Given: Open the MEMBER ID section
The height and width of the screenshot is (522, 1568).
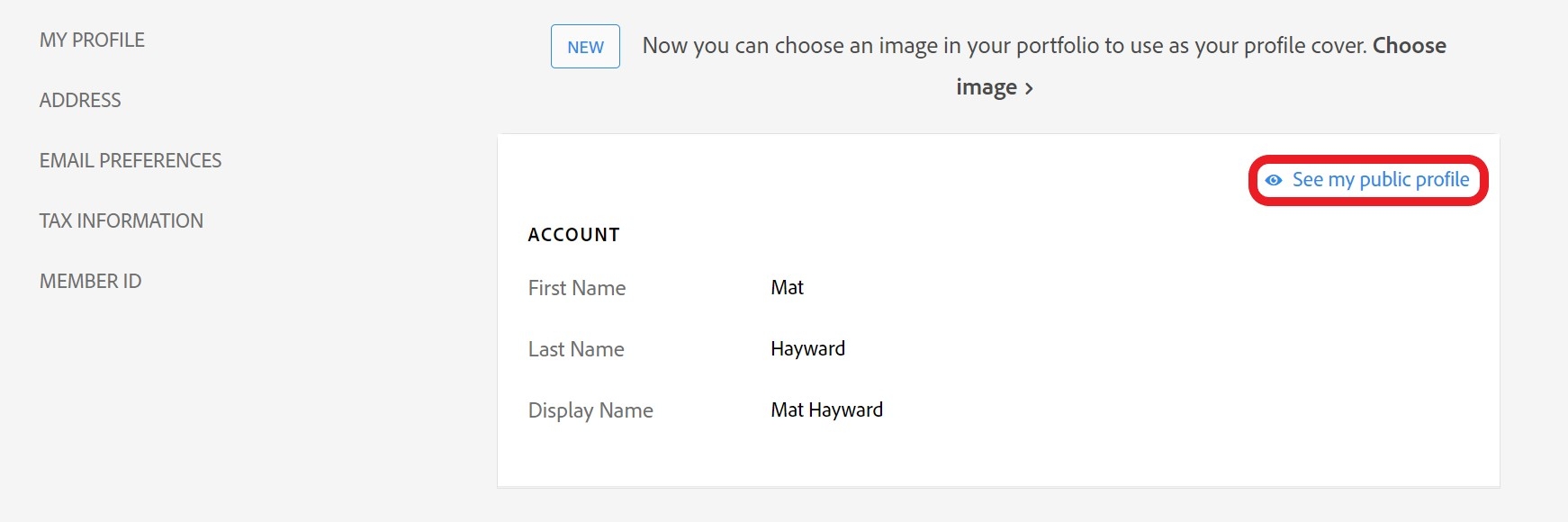Looking at the screenshot, I should (90, 281).
